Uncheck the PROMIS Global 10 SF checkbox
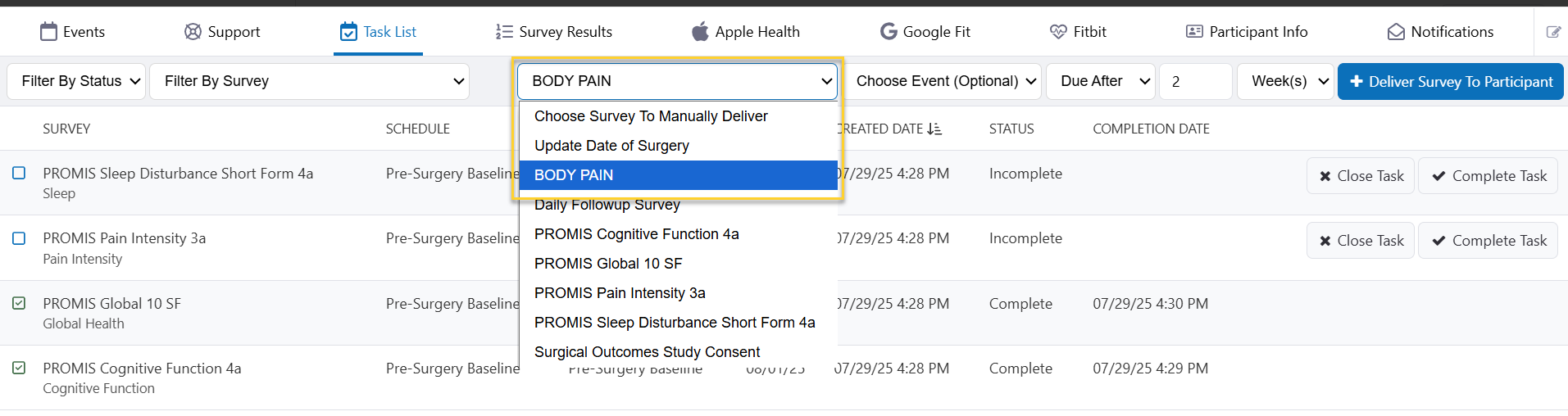This screenshot has width=1568, height=416. tap(19, 303)
